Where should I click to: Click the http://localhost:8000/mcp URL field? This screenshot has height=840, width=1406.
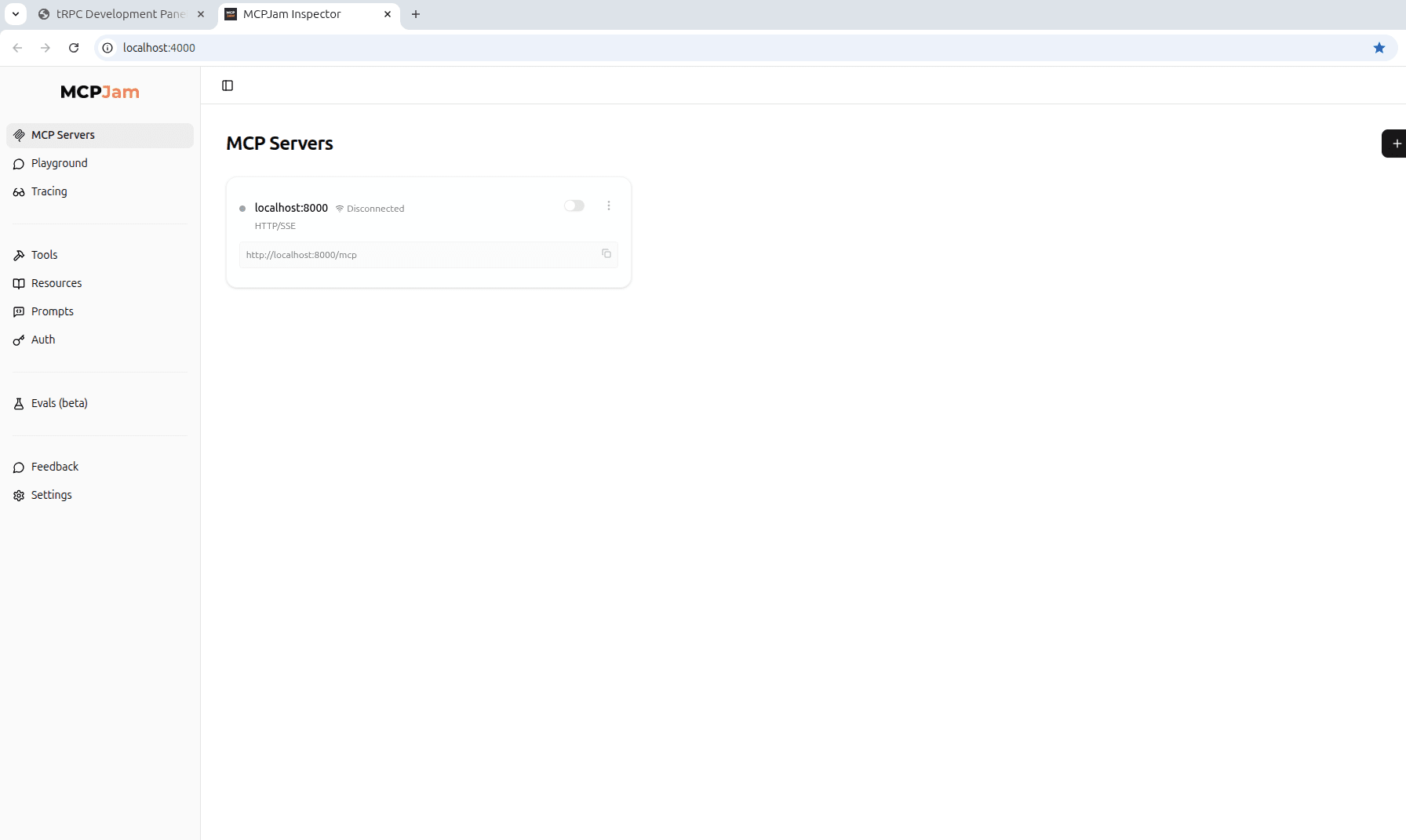click(428, 255)
